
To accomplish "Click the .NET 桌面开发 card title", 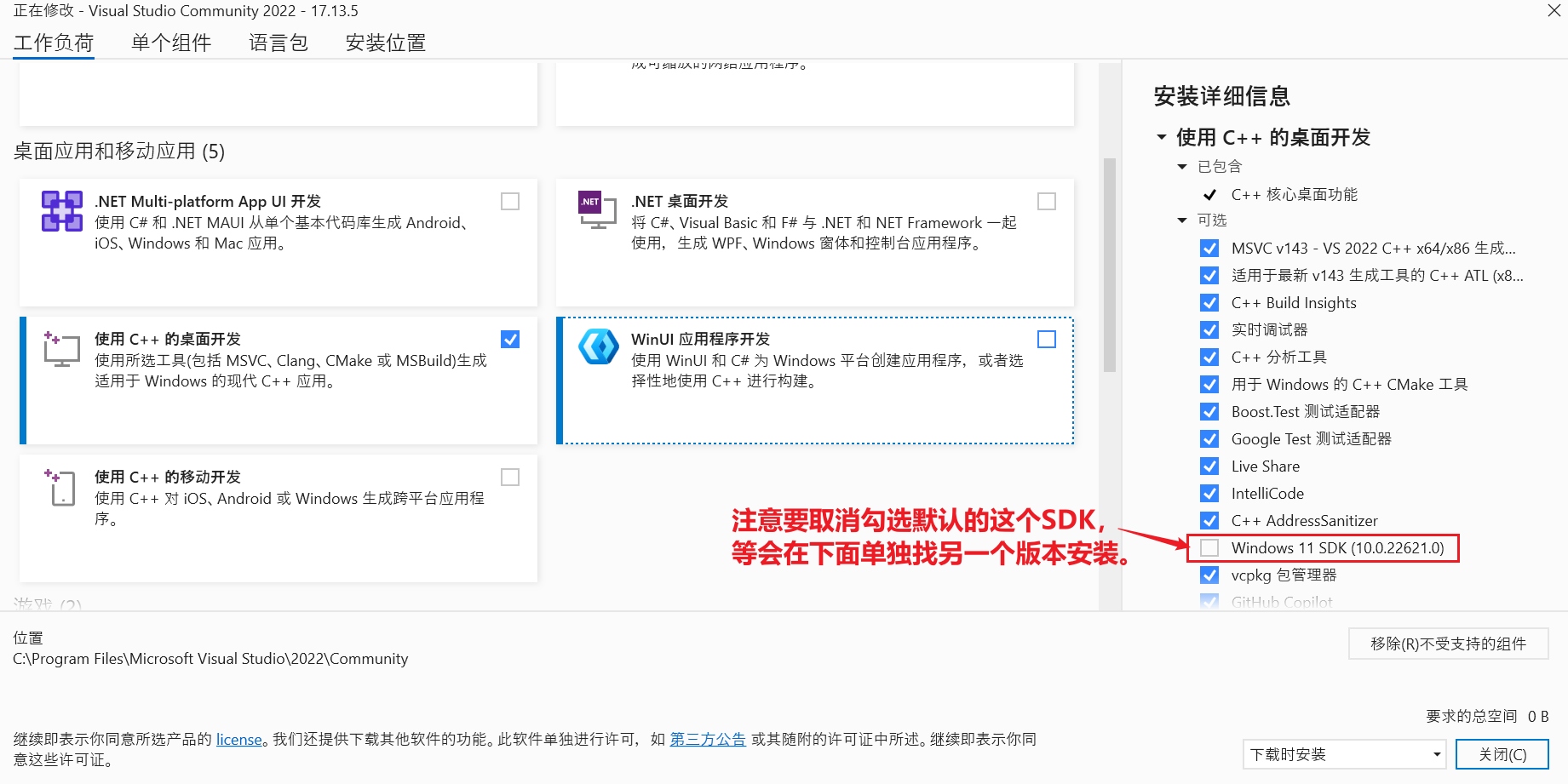I will click(x=680, y=202).
